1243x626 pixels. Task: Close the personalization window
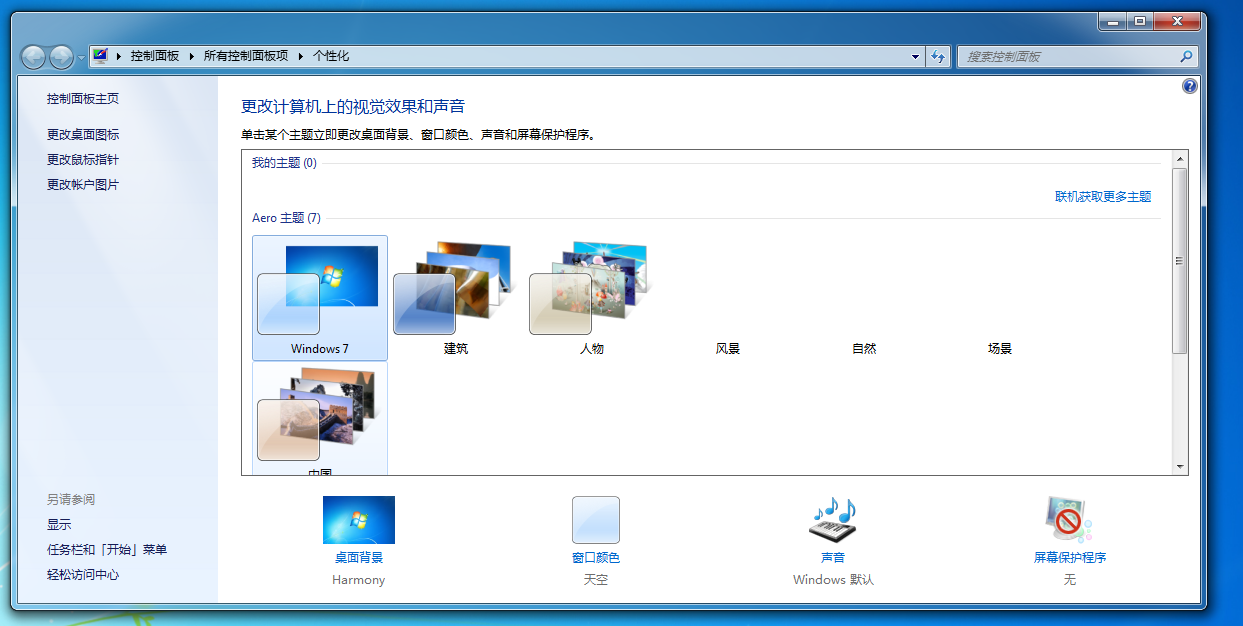[x=1176, y=21]
